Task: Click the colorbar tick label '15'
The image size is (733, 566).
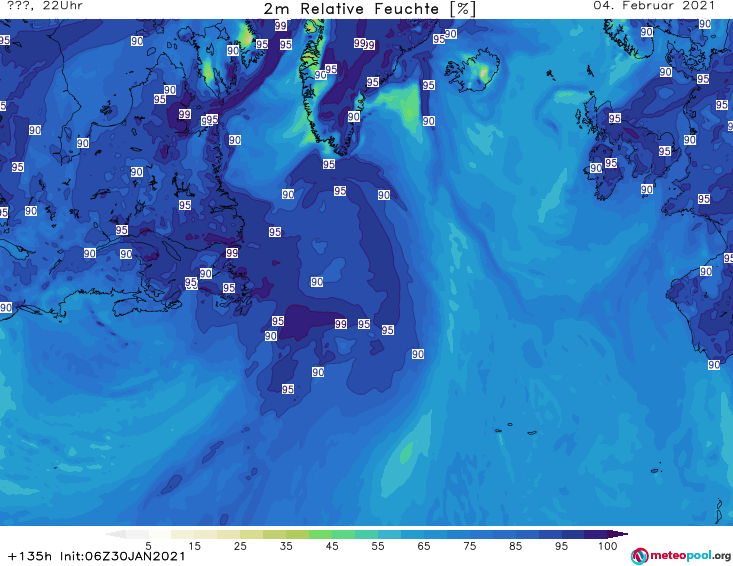Action: [194, 546]
